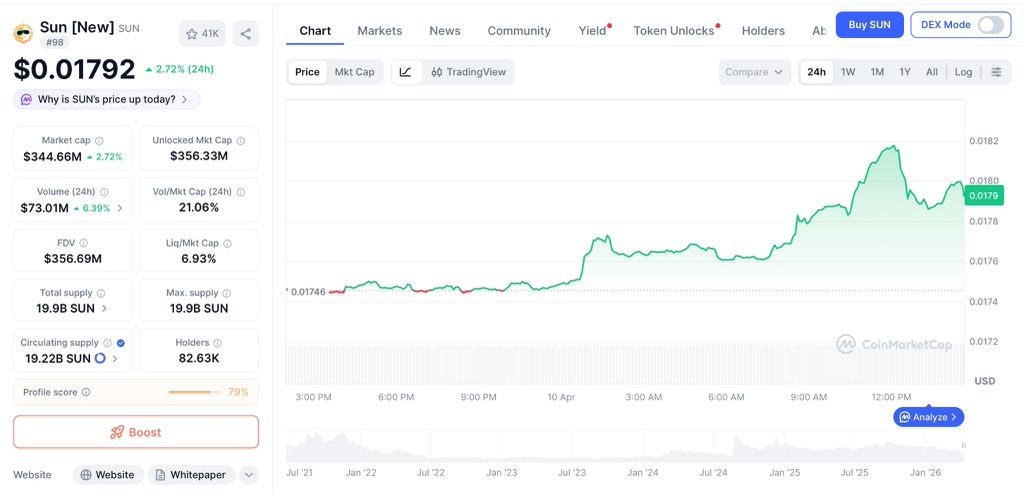
Task: Open the Compare dropdown
Action: tap(754, 72)
